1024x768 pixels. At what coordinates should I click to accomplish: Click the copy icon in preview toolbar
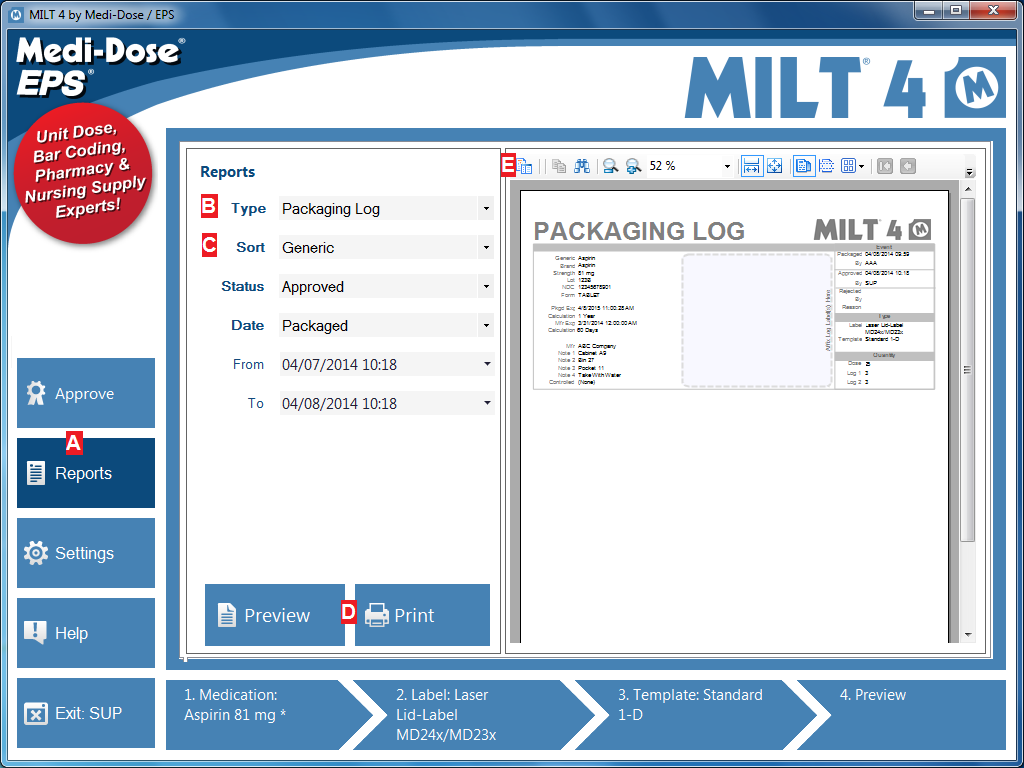(x=559, y=167)
